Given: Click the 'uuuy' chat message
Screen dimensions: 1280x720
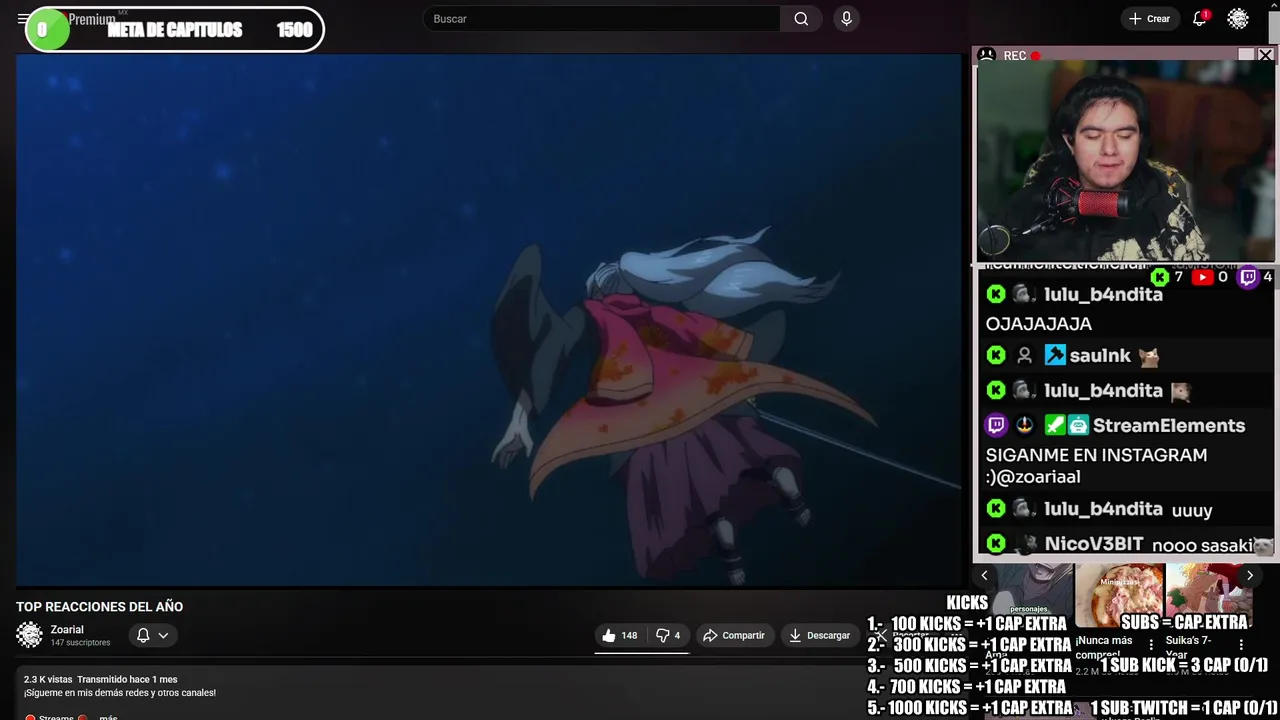Looking at the screenshot, I should click(1192, 510).
